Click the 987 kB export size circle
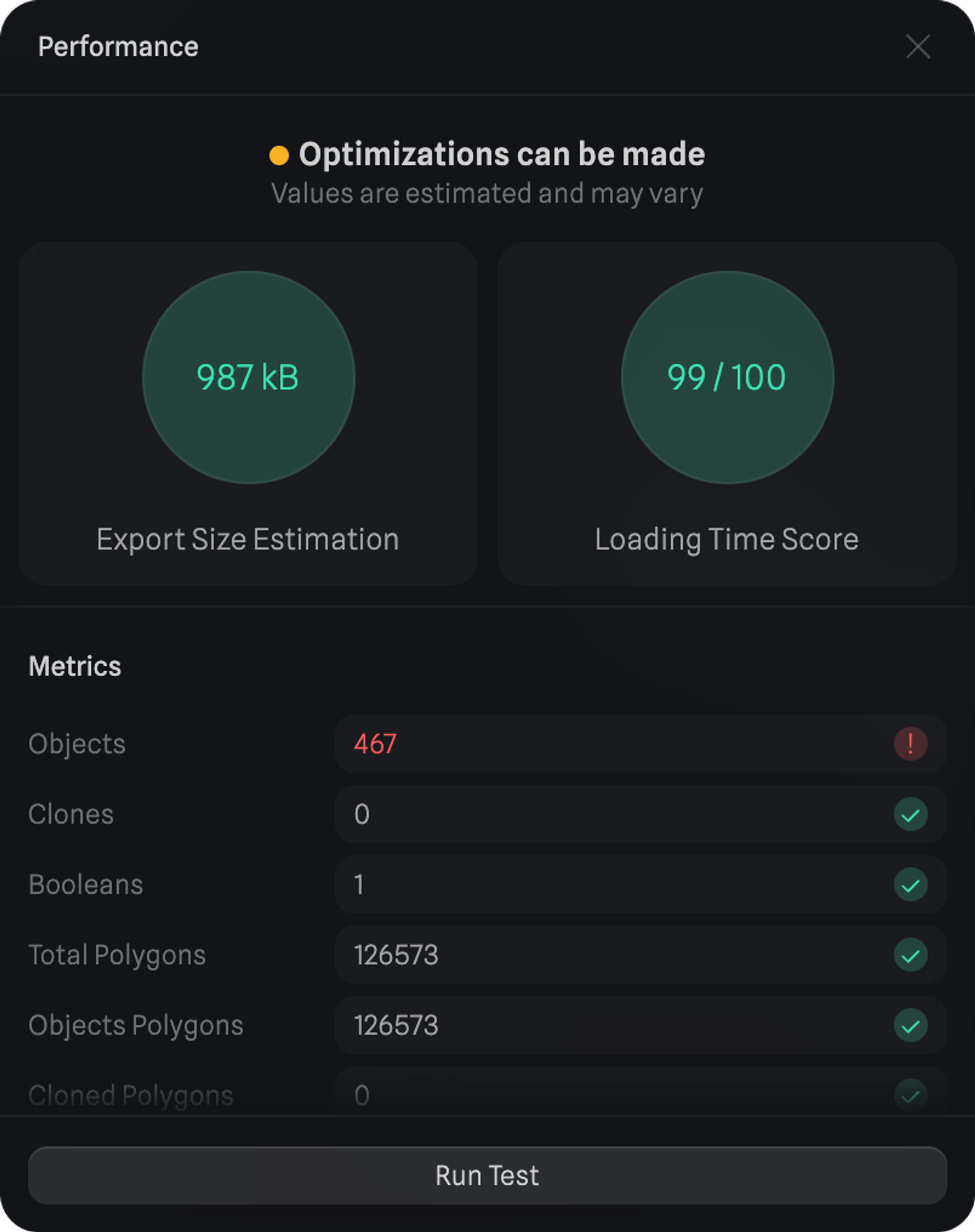 pos(248,377)
